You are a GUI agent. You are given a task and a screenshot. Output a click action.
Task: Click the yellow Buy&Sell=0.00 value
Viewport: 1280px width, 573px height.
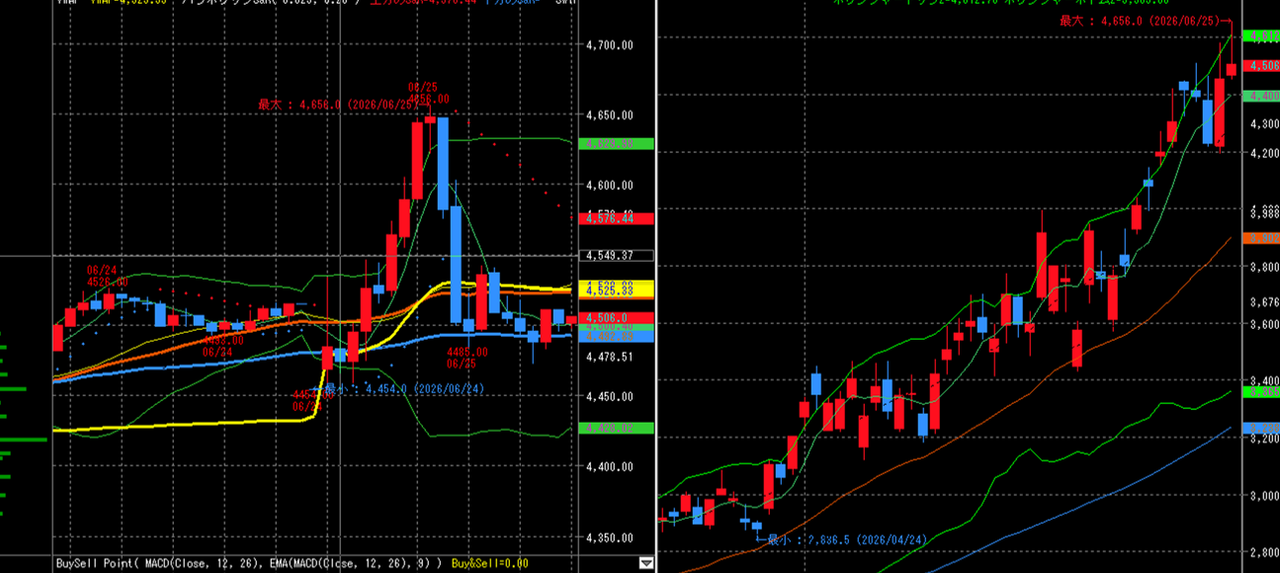(x=490, y=563)
